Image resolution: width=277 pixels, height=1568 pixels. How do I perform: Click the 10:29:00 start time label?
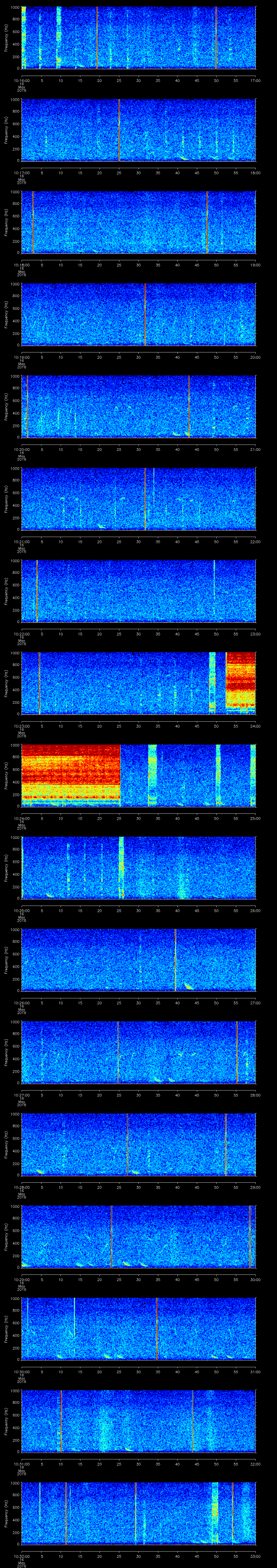[x=21, y=1279]
